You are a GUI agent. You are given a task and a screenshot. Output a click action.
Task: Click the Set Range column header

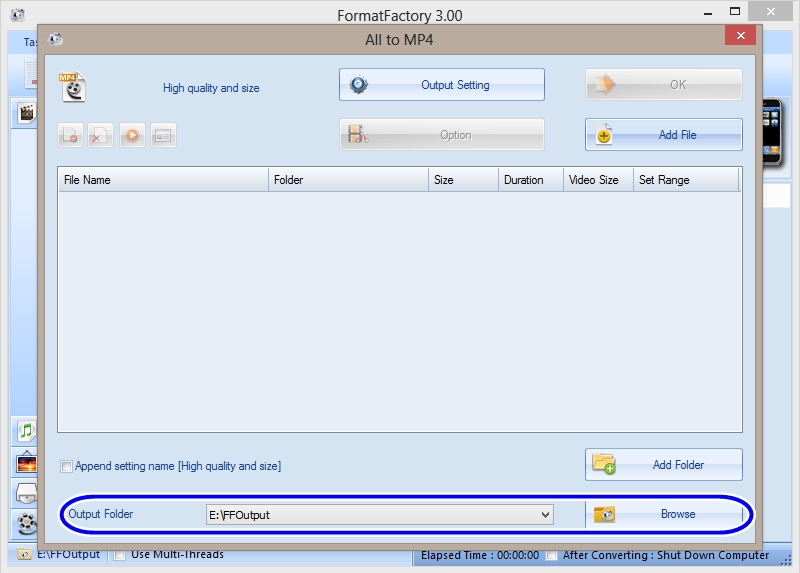pyautogui.click(x=686, y=180)
